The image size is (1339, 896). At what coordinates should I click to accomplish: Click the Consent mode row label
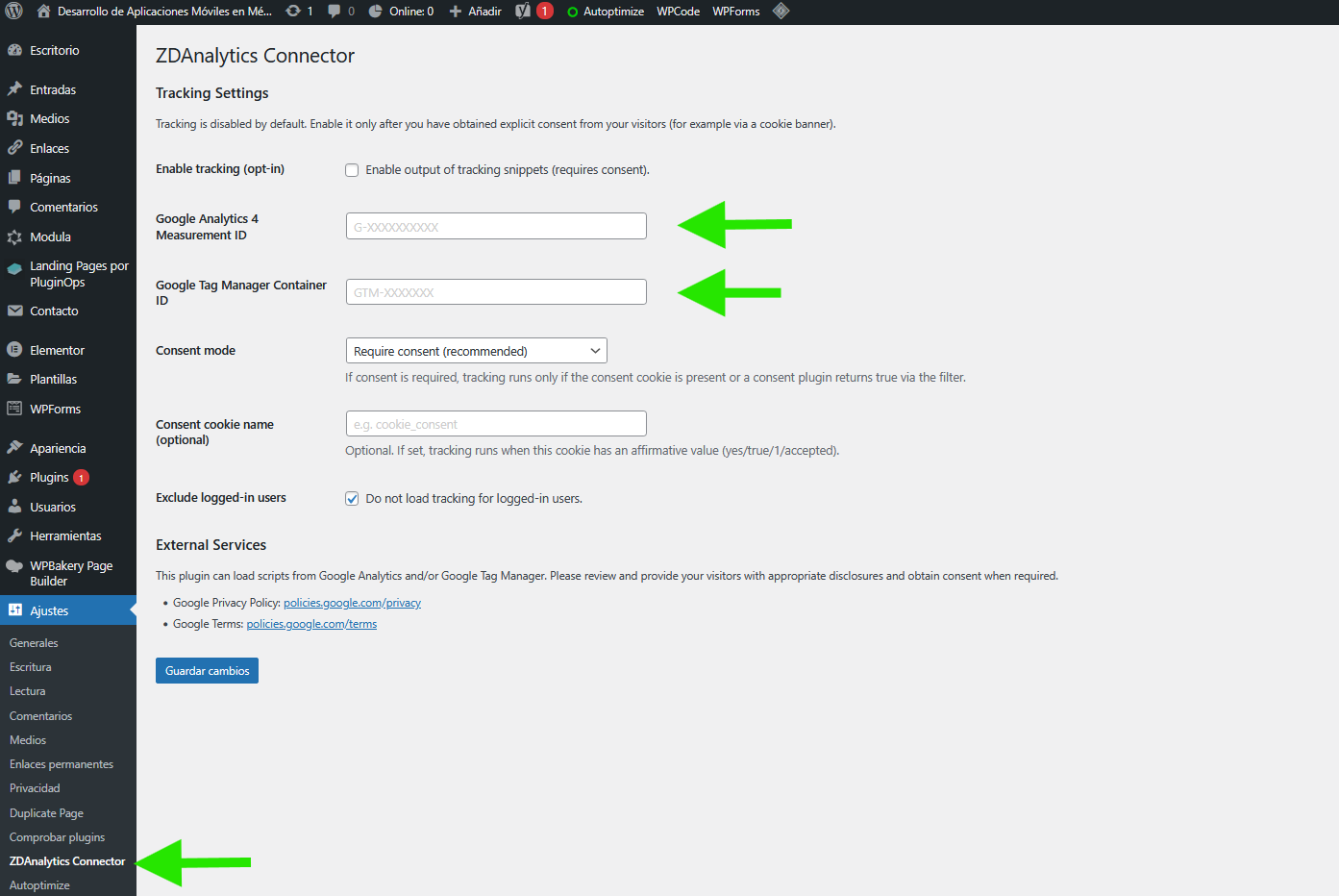click(195, 351)
